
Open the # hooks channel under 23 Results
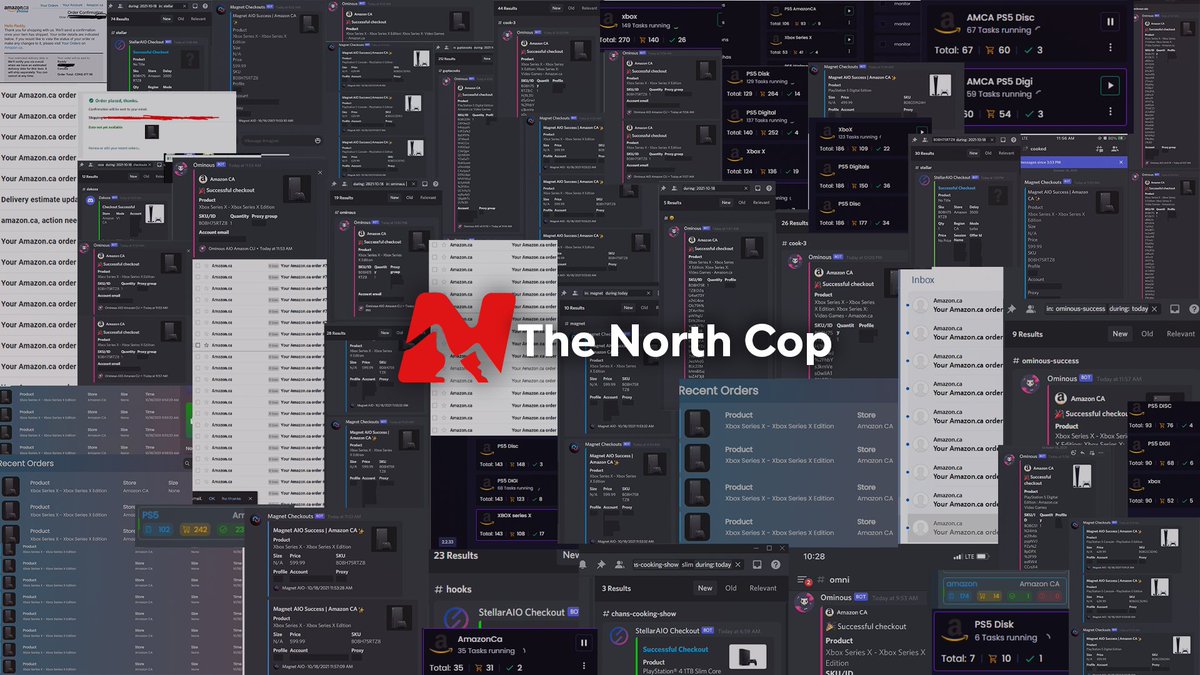click(x=453, y=589)
